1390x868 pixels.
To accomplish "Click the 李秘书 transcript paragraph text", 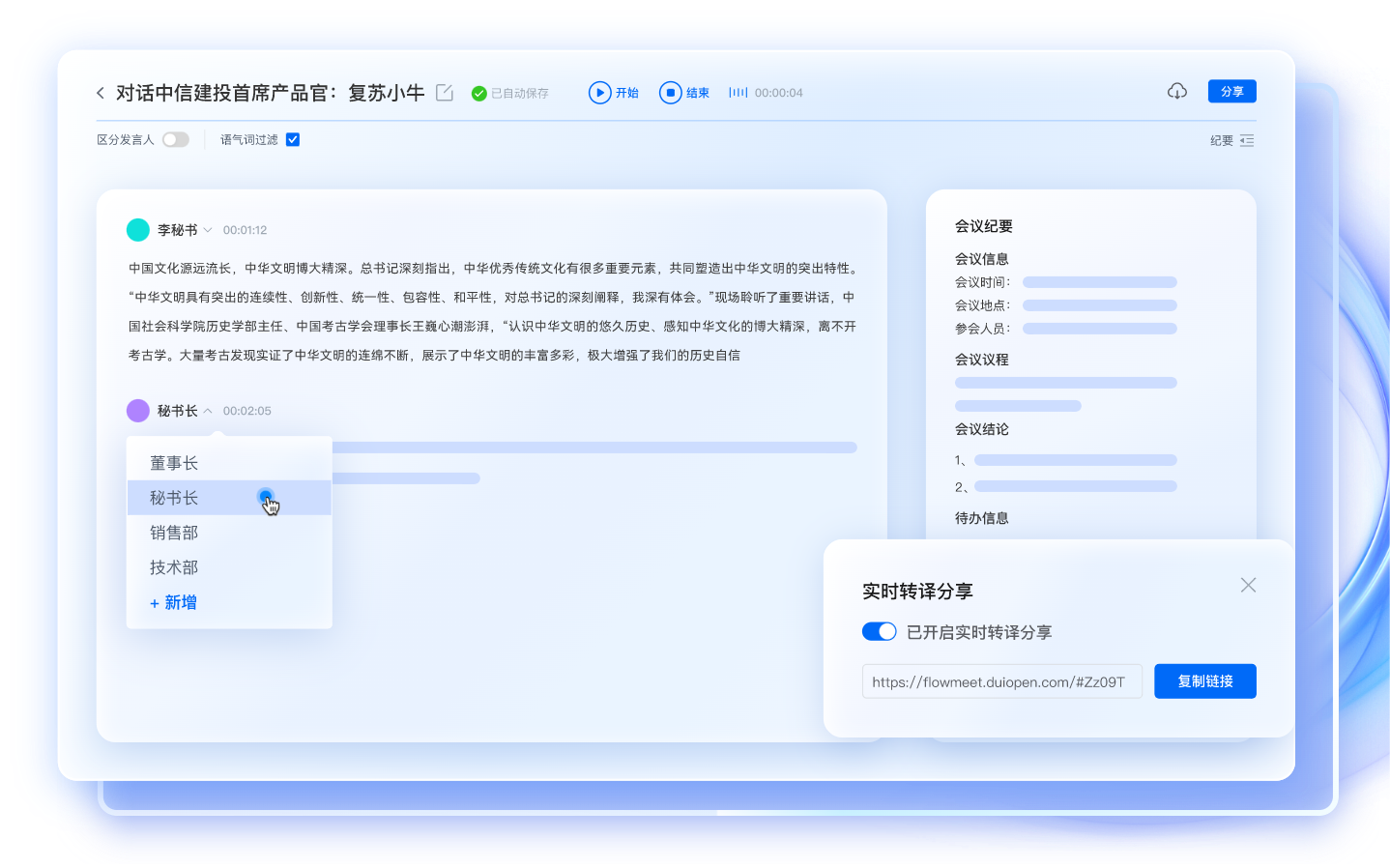I will pos(492,311).
